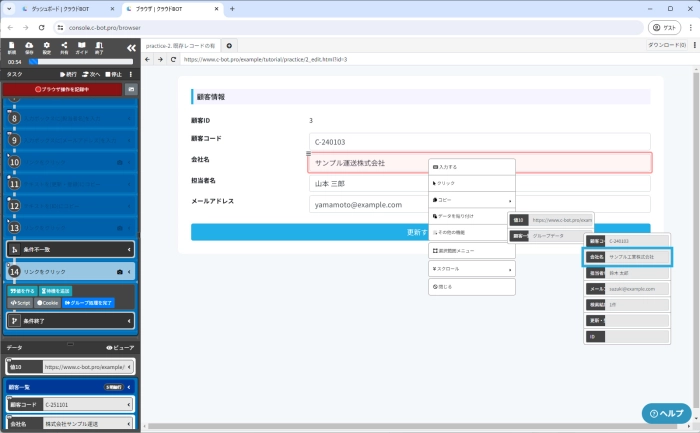The height and width of the screenshot is (433, 700).
Task: Open the 設定 (settings) gear icon
Action: [47, 47]
